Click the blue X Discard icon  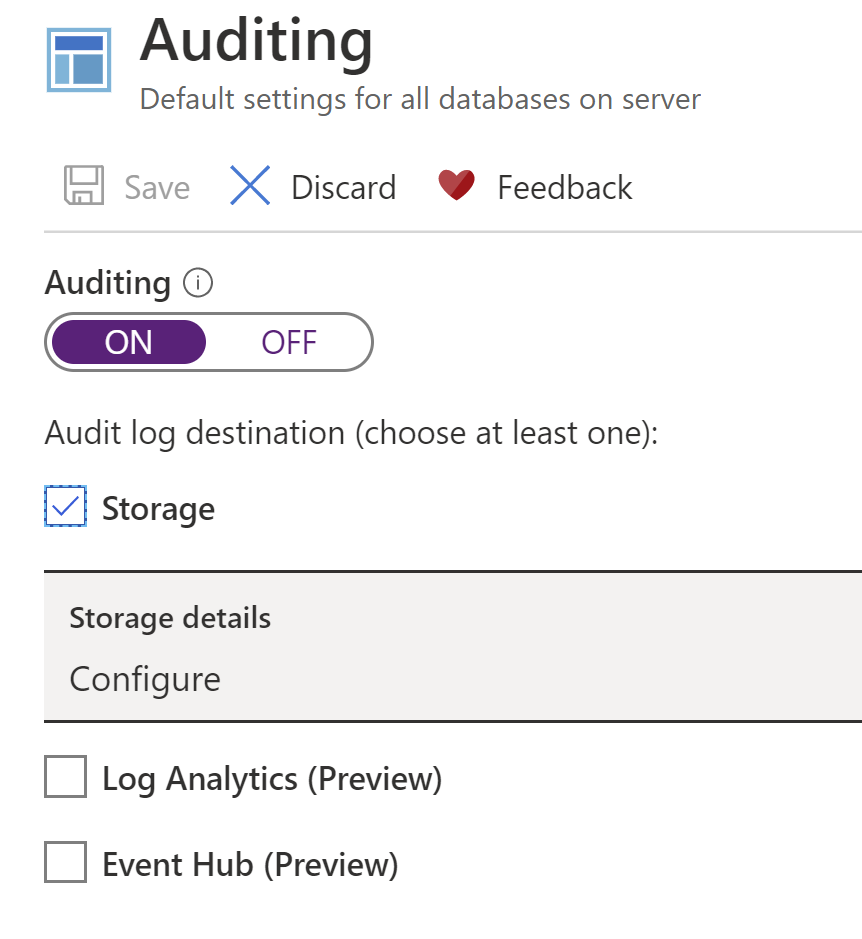[250, 186]
